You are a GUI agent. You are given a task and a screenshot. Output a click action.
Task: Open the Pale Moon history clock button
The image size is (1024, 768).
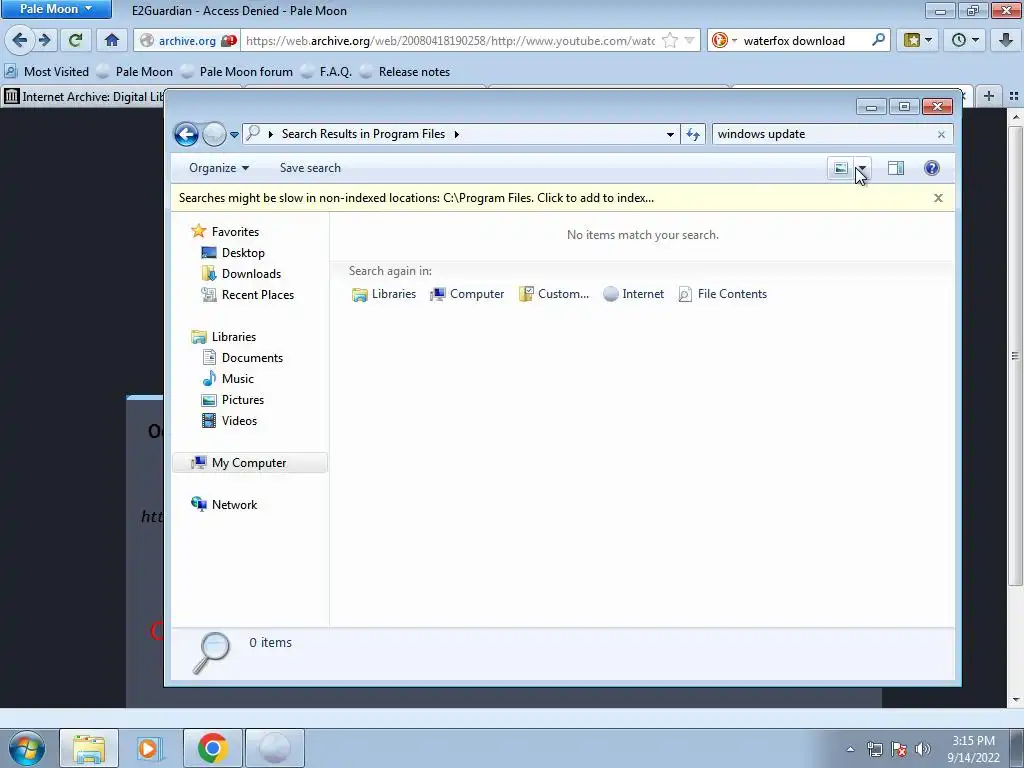click(965, 40)
